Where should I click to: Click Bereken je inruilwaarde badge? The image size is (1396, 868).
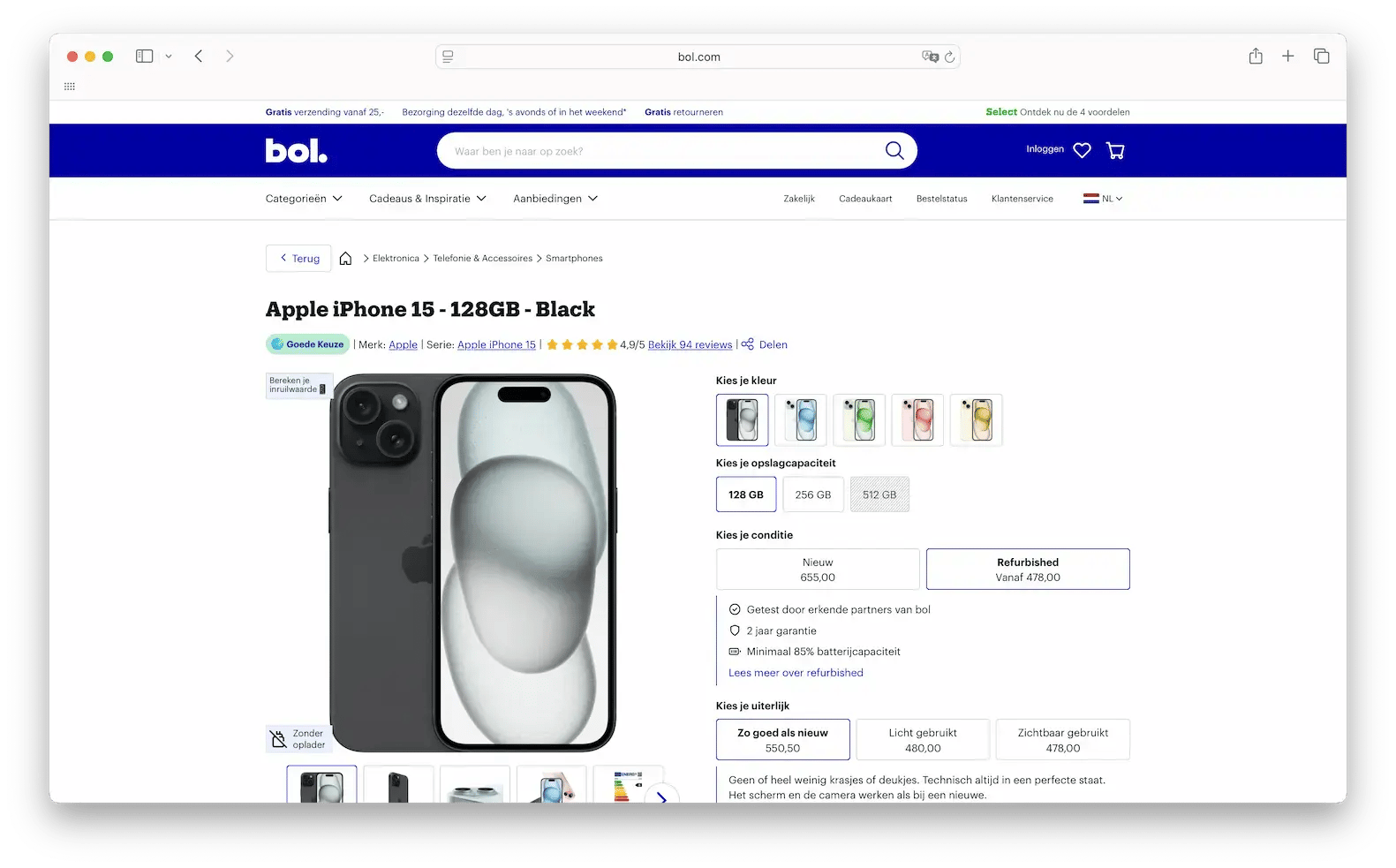[298, 385]
